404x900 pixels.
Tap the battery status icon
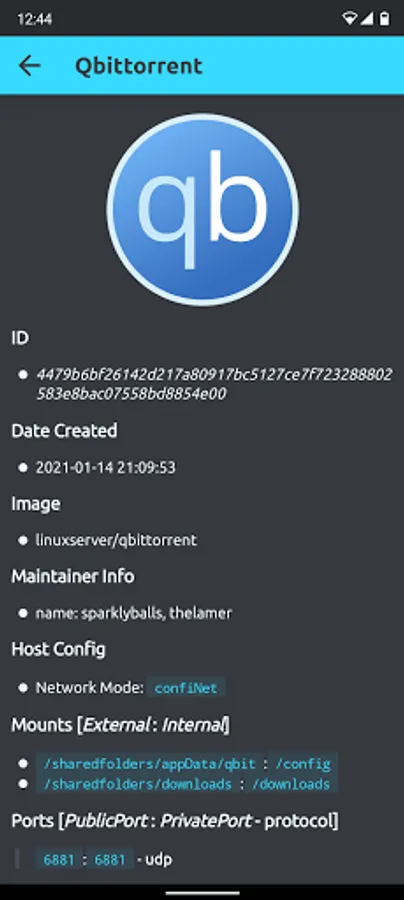384,19
